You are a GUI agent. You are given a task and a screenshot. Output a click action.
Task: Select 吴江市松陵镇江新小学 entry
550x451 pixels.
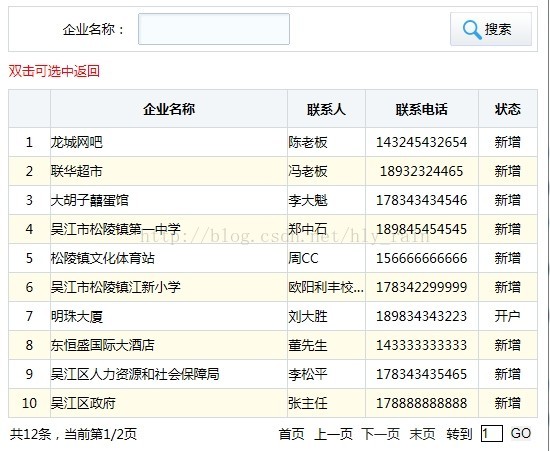point(115,287)
